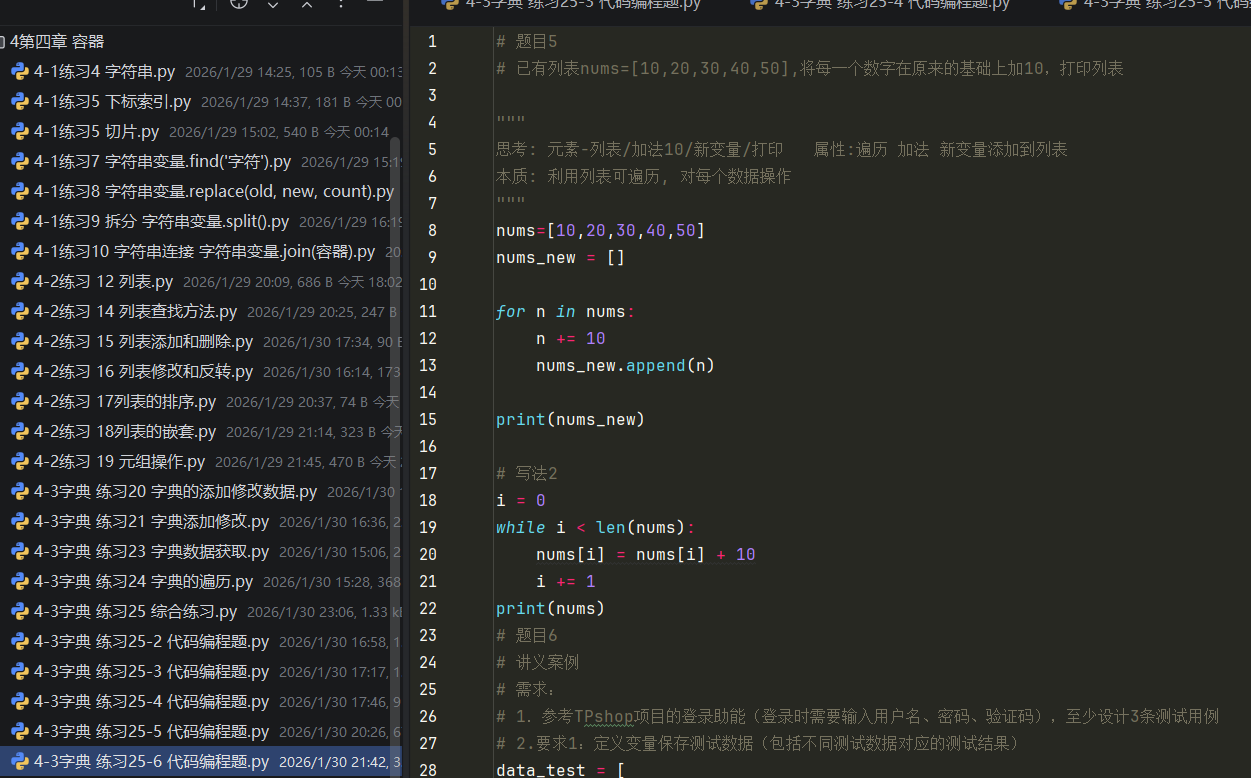1251x778 pixels.
Task: Open 4-1练习10 字符串连接 join(容器).py file
Action: pos(204,252)
